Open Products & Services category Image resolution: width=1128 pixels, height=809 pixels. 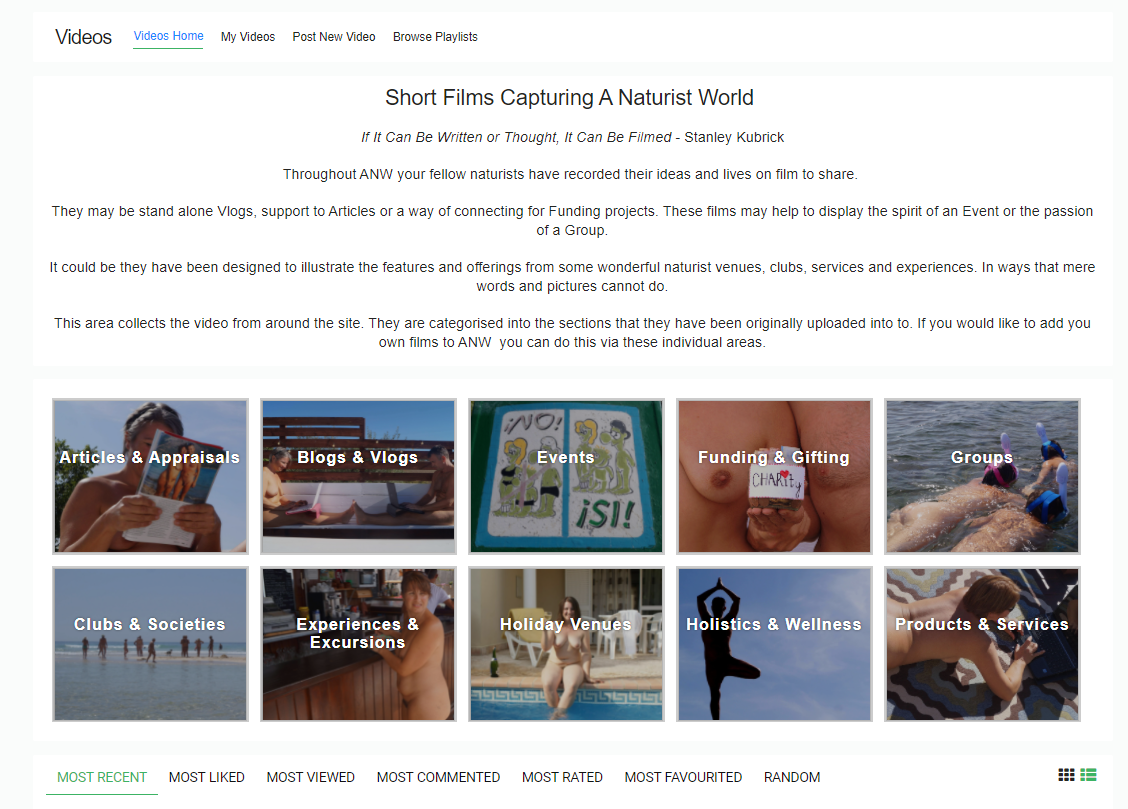point(982,644)
